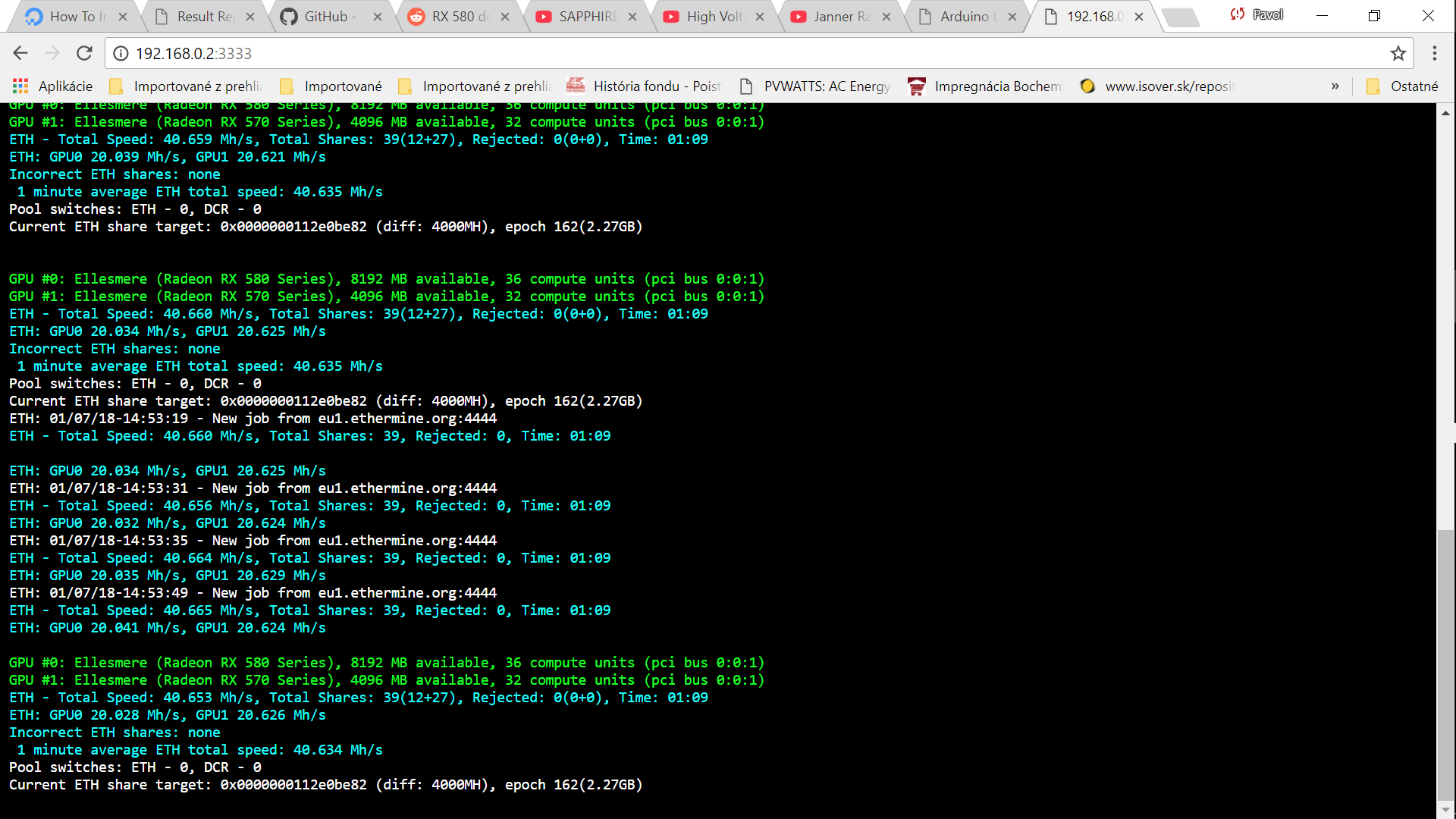Reload the page with refresh icon
This screenshot has width=1456, height=819.
click(x=84, y=53)
